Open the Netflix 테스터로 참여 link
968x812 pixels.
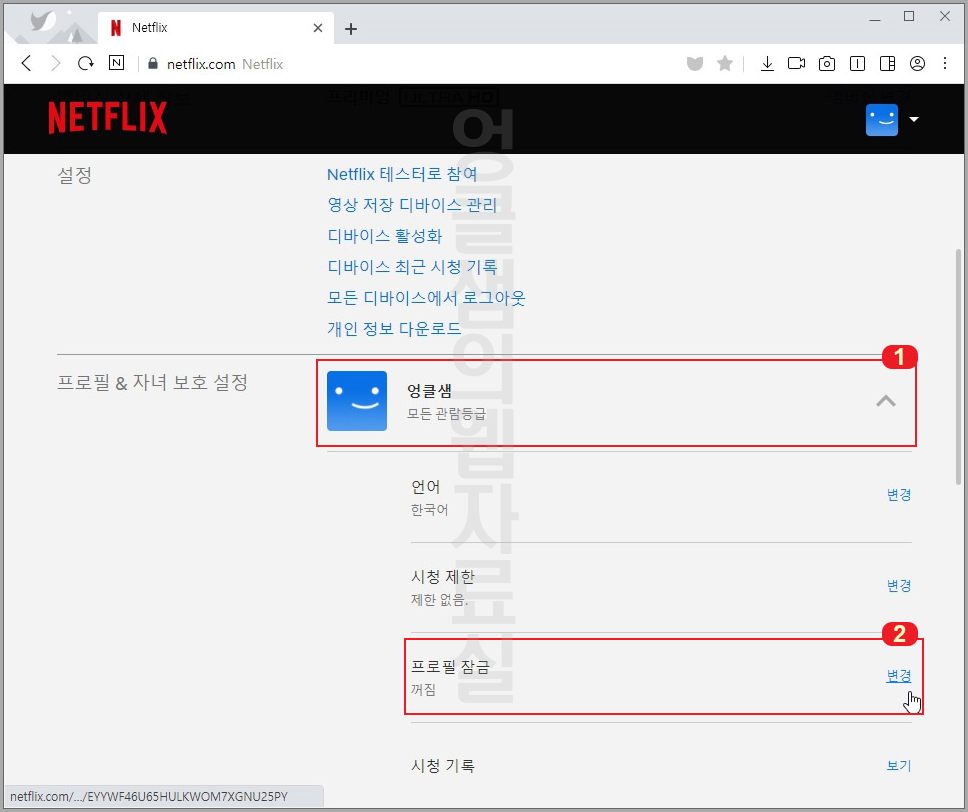pyautogui.click(x=402, y=174)
